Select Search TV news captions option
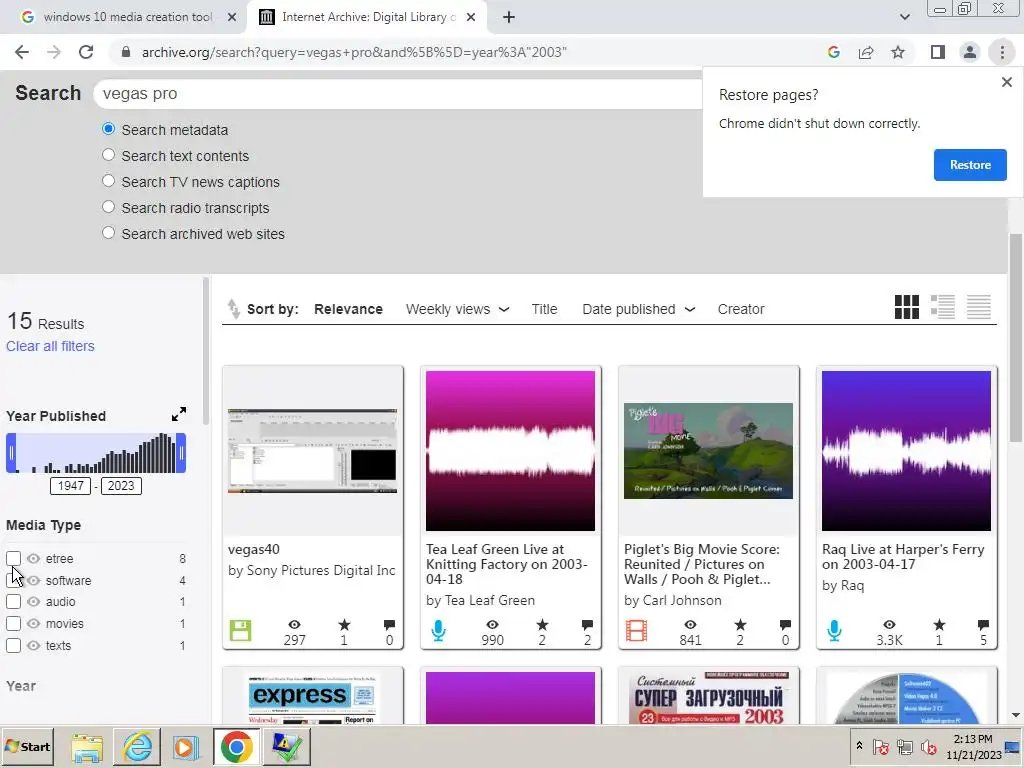 [x=108, y=181]
